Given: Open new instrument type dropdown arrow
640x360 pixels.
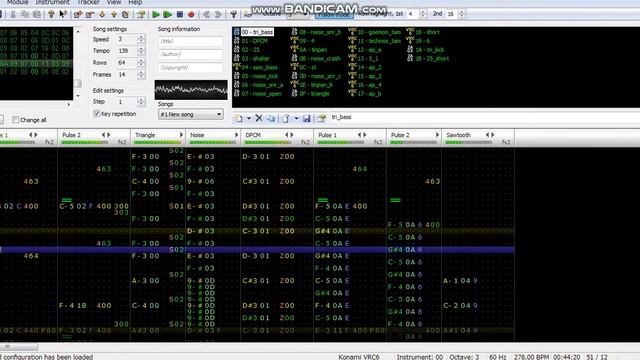Looking at the screenshot, I should (249, 119).
